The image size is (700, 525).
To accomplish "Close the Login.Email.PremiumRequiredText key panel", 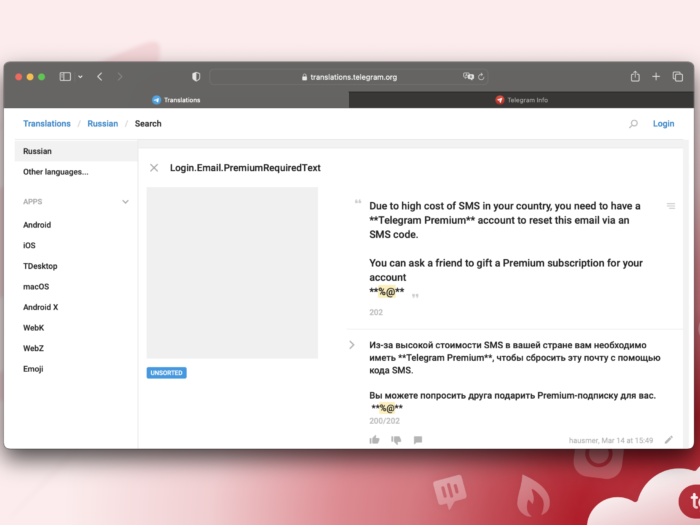I will pyautogui.click(x=154, y=168).
